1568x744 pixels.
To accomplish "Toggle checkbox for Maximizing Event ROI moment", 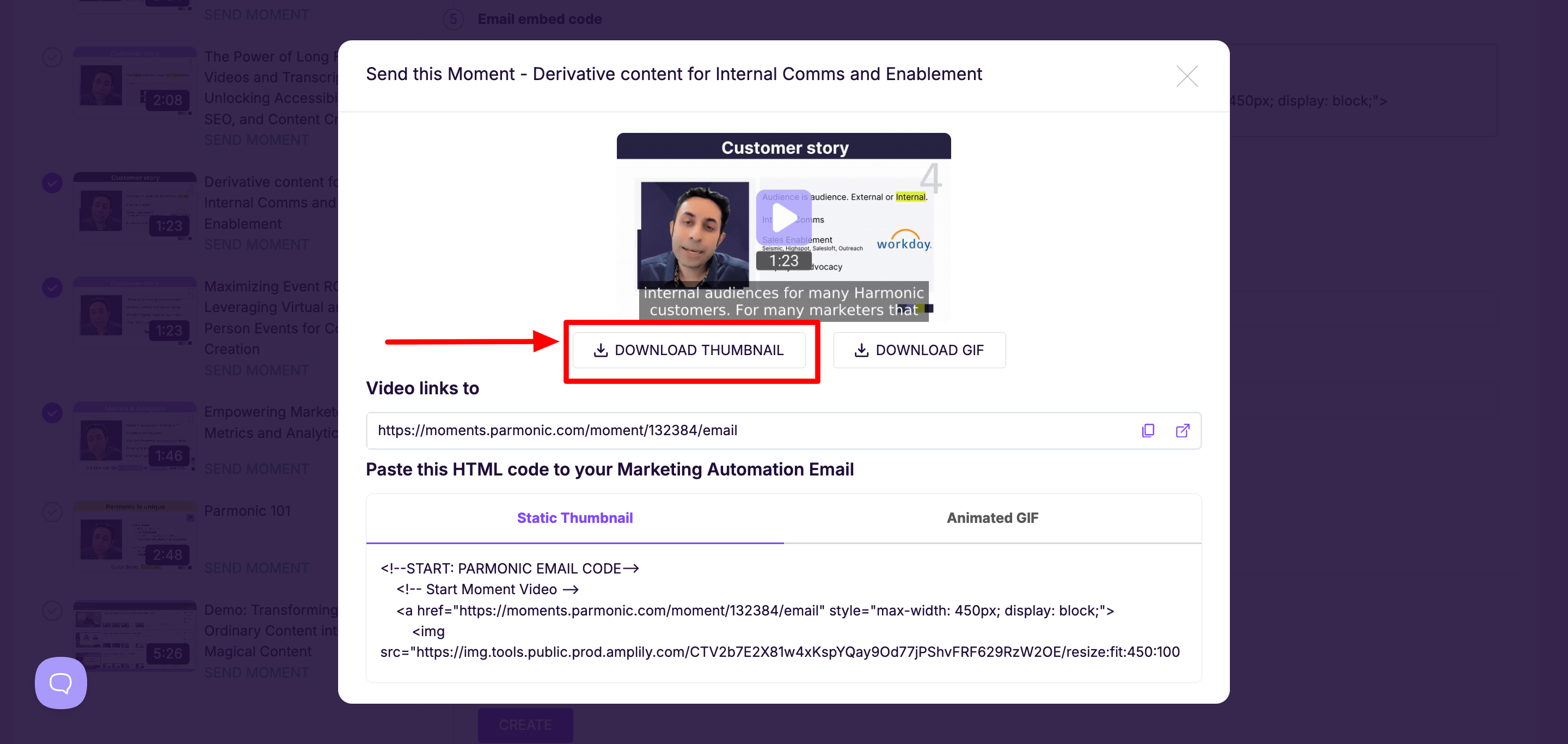I will (52, 288).
